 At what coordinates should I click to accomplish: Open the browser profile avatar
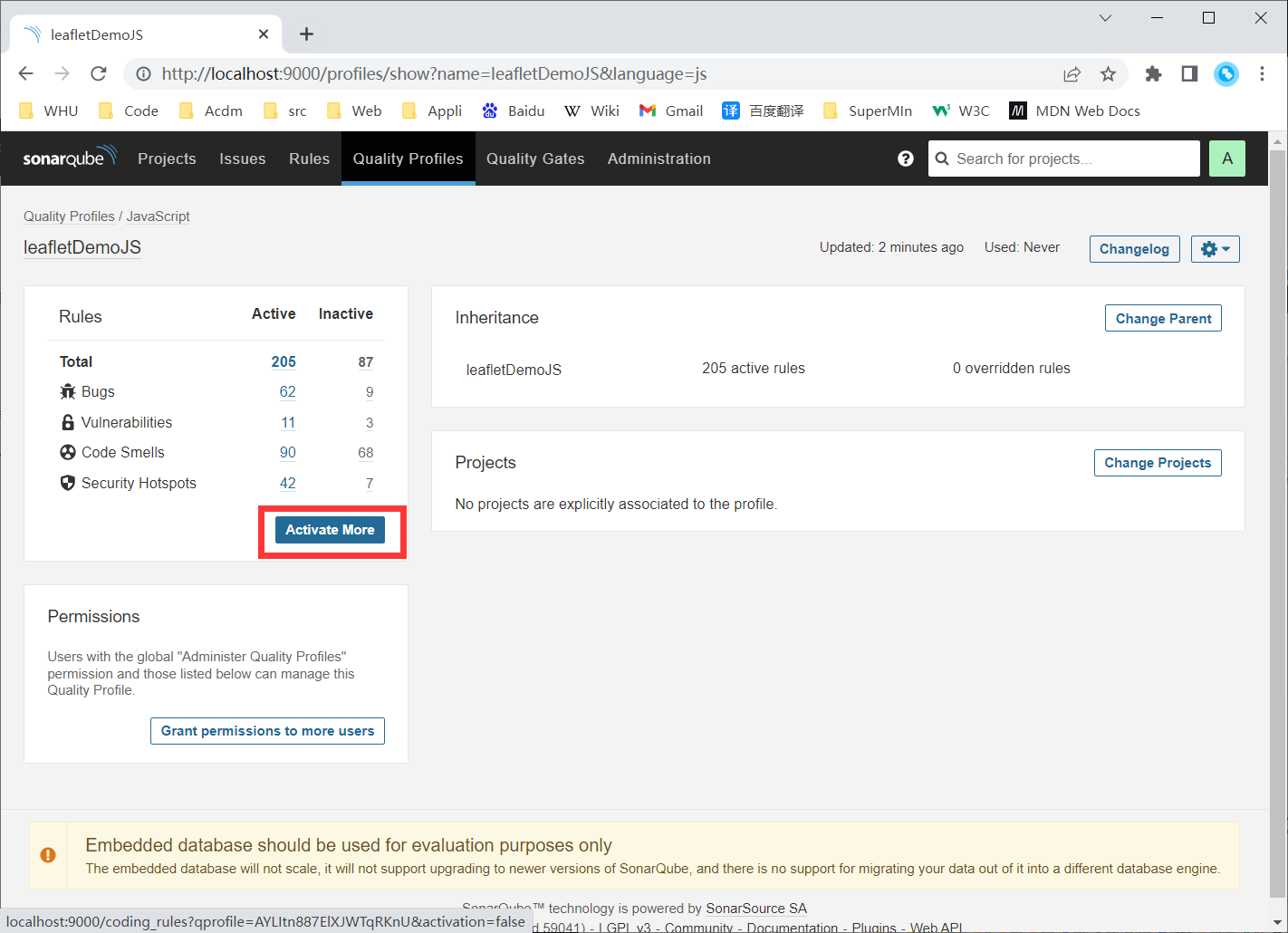[1226, 74]
